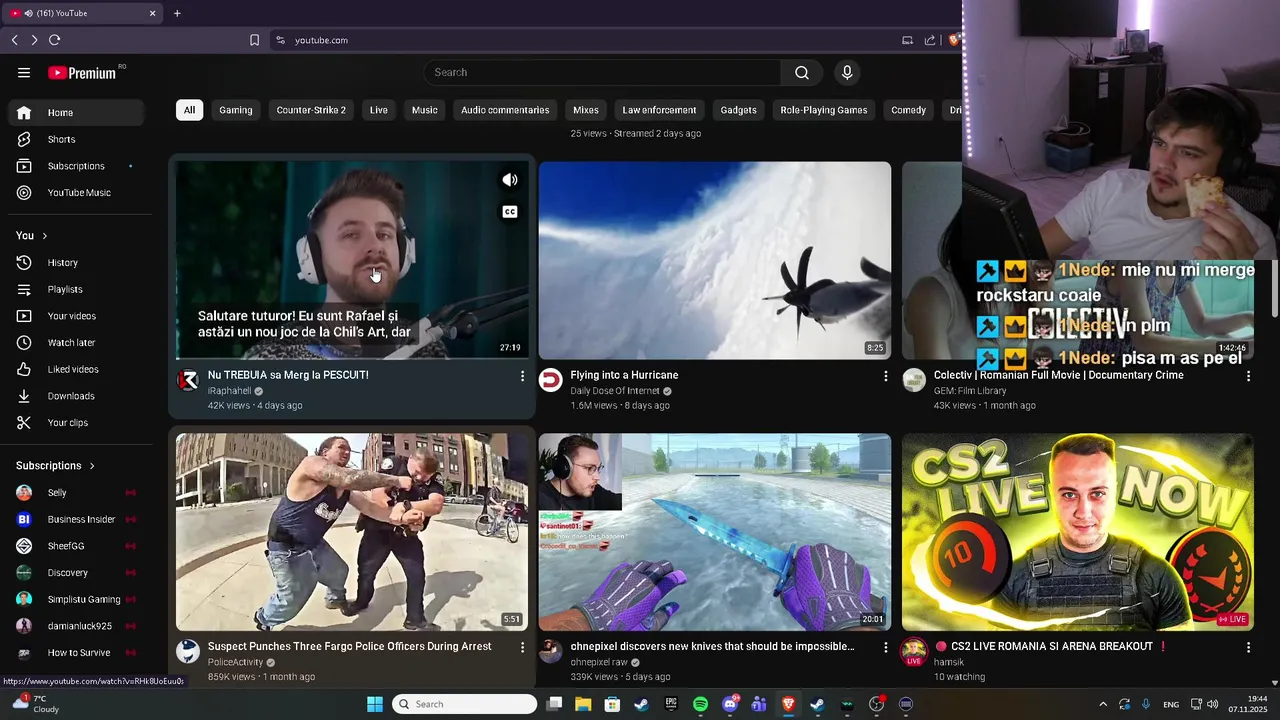Select the Live filter chip

coord(379,110)
